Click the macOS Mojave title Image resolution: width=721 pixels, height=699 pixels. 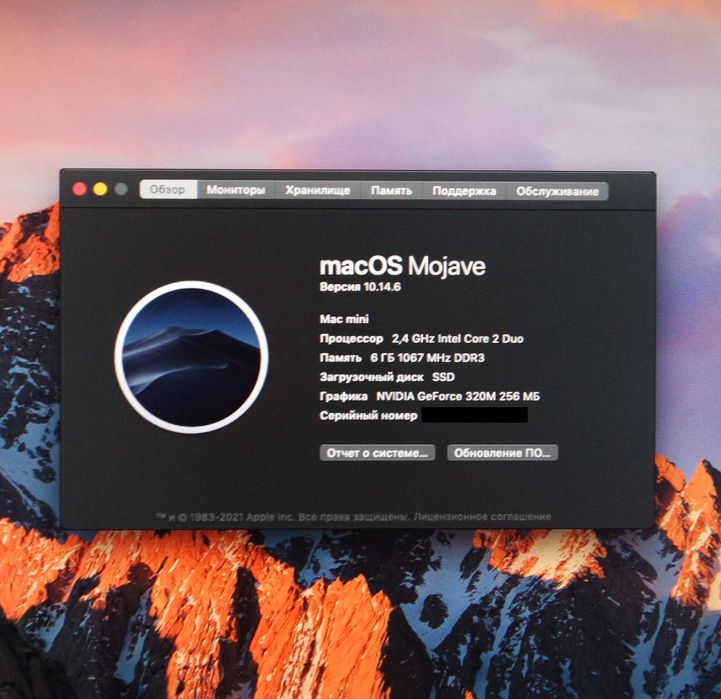[x=402, y=266]
